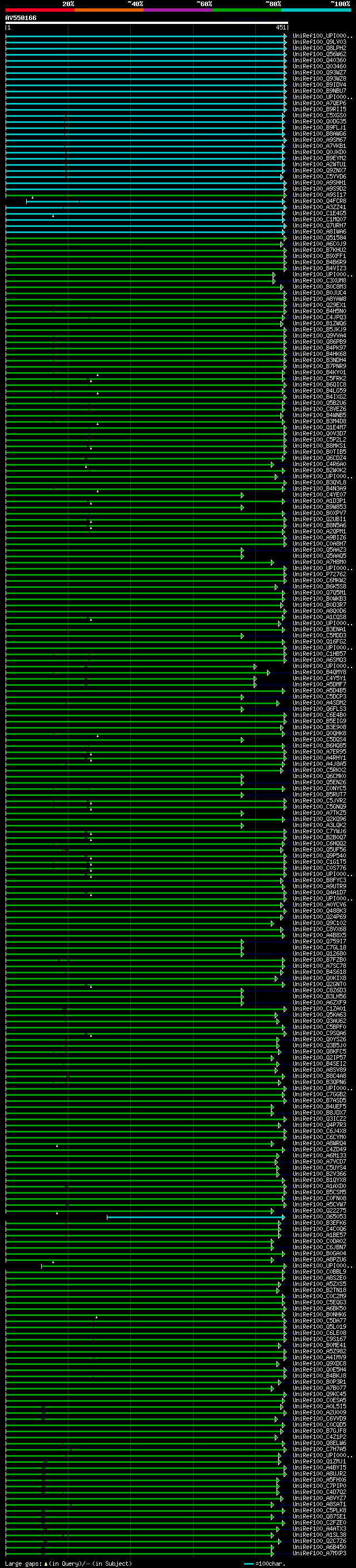Click the green ~80% identity color band
Screen dimensions: 356x1568
click(247, 10)
